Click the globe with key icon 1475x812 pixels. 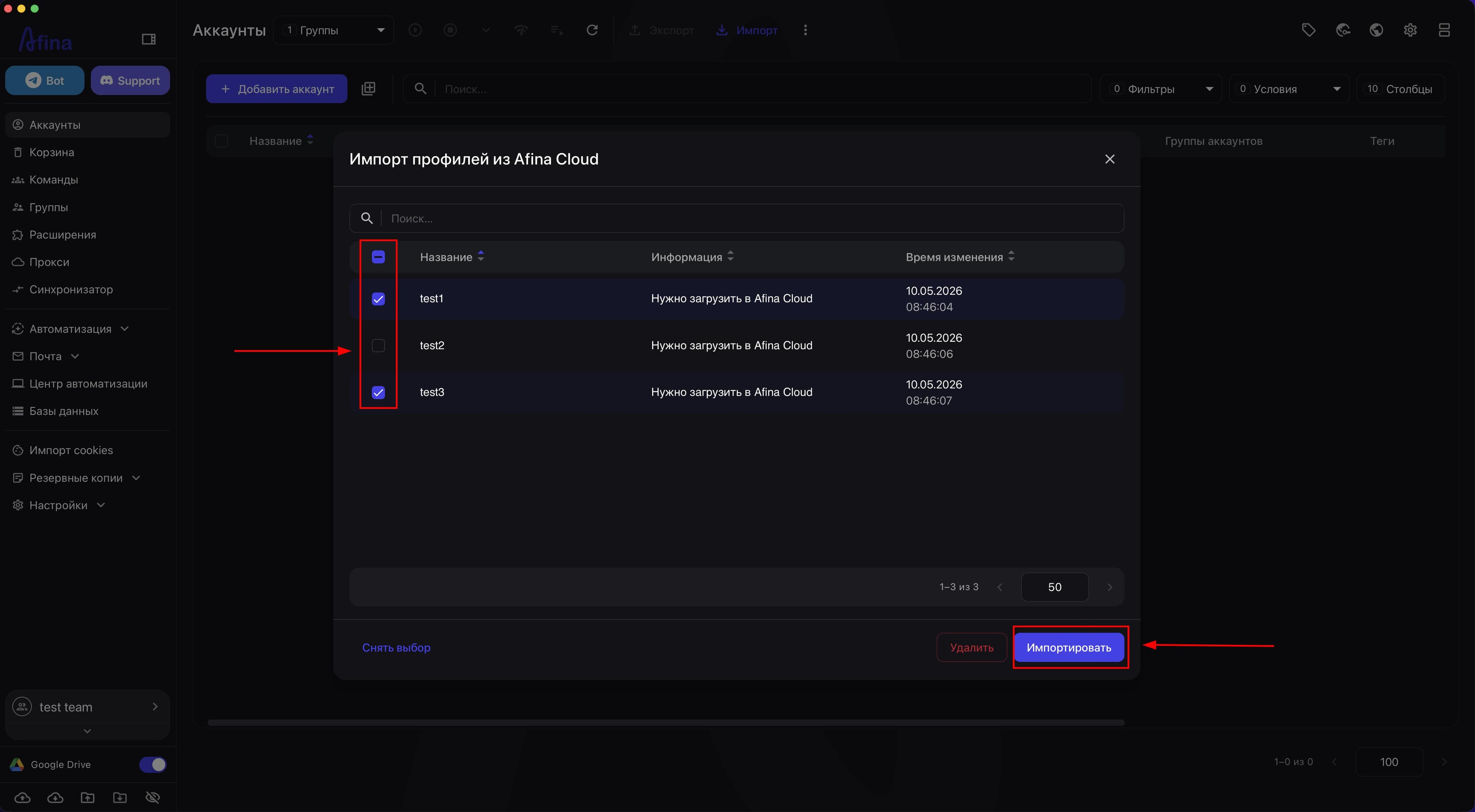pyautogui.click(x=1343, y=30)
